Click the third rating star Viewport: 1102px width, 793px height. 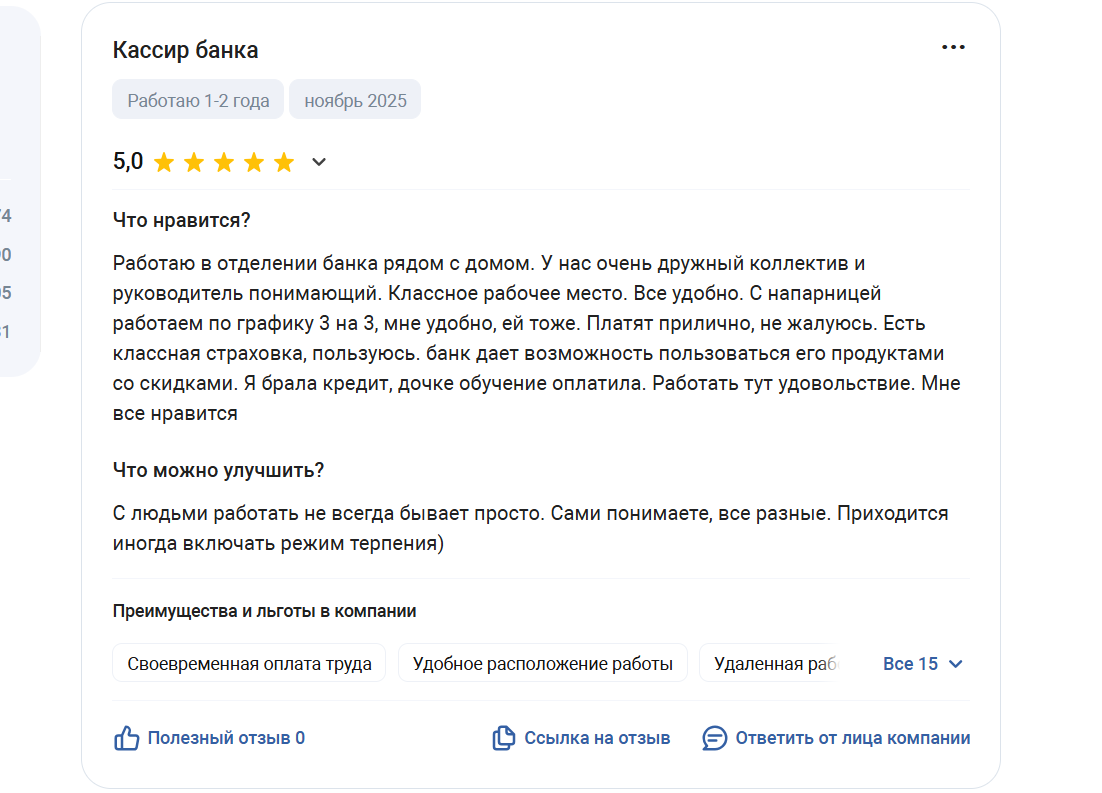tap(224, 162)
